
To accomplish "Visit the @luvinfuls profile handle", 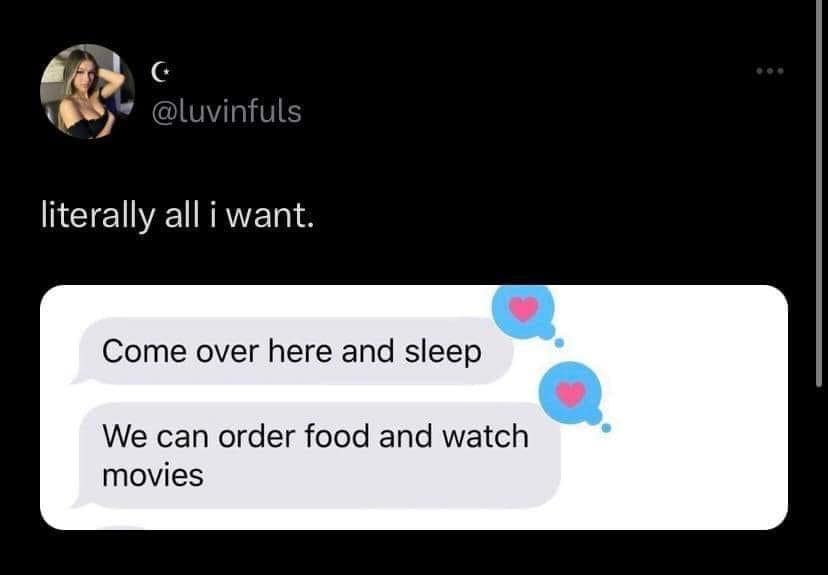I will 227,111.
